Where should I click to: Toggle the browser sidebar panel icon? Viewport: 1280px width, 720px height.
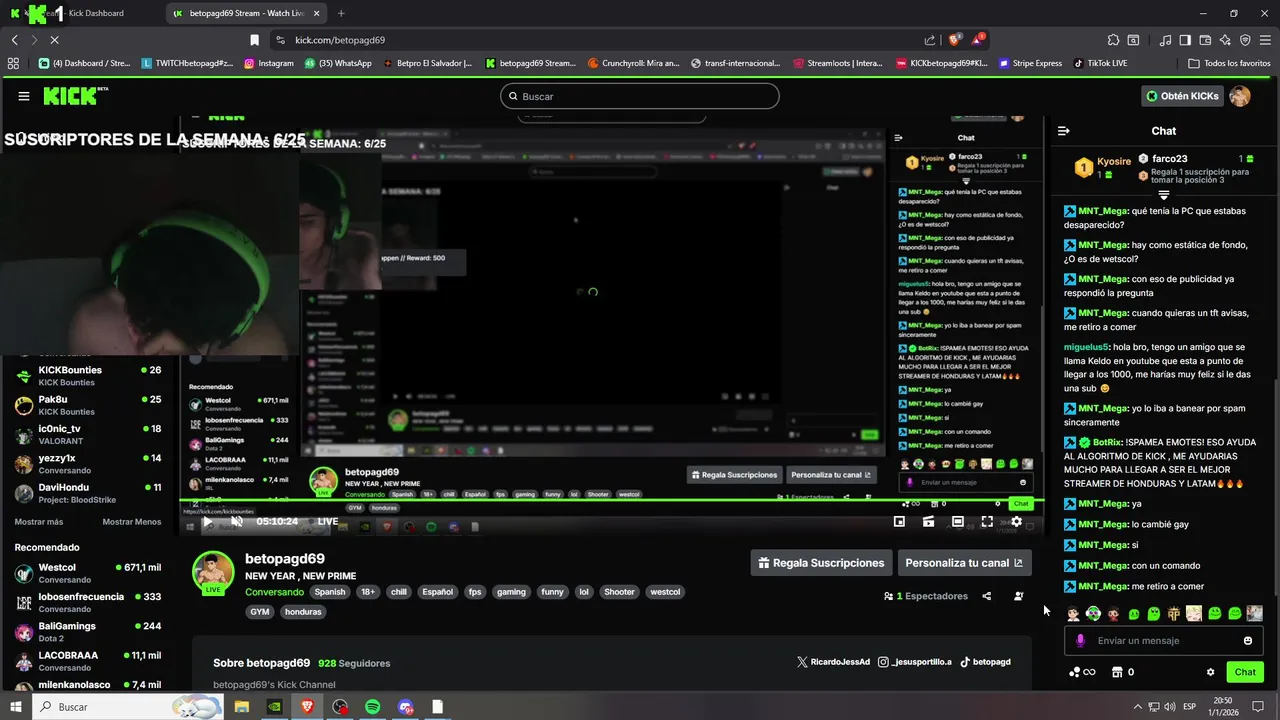1185,40
